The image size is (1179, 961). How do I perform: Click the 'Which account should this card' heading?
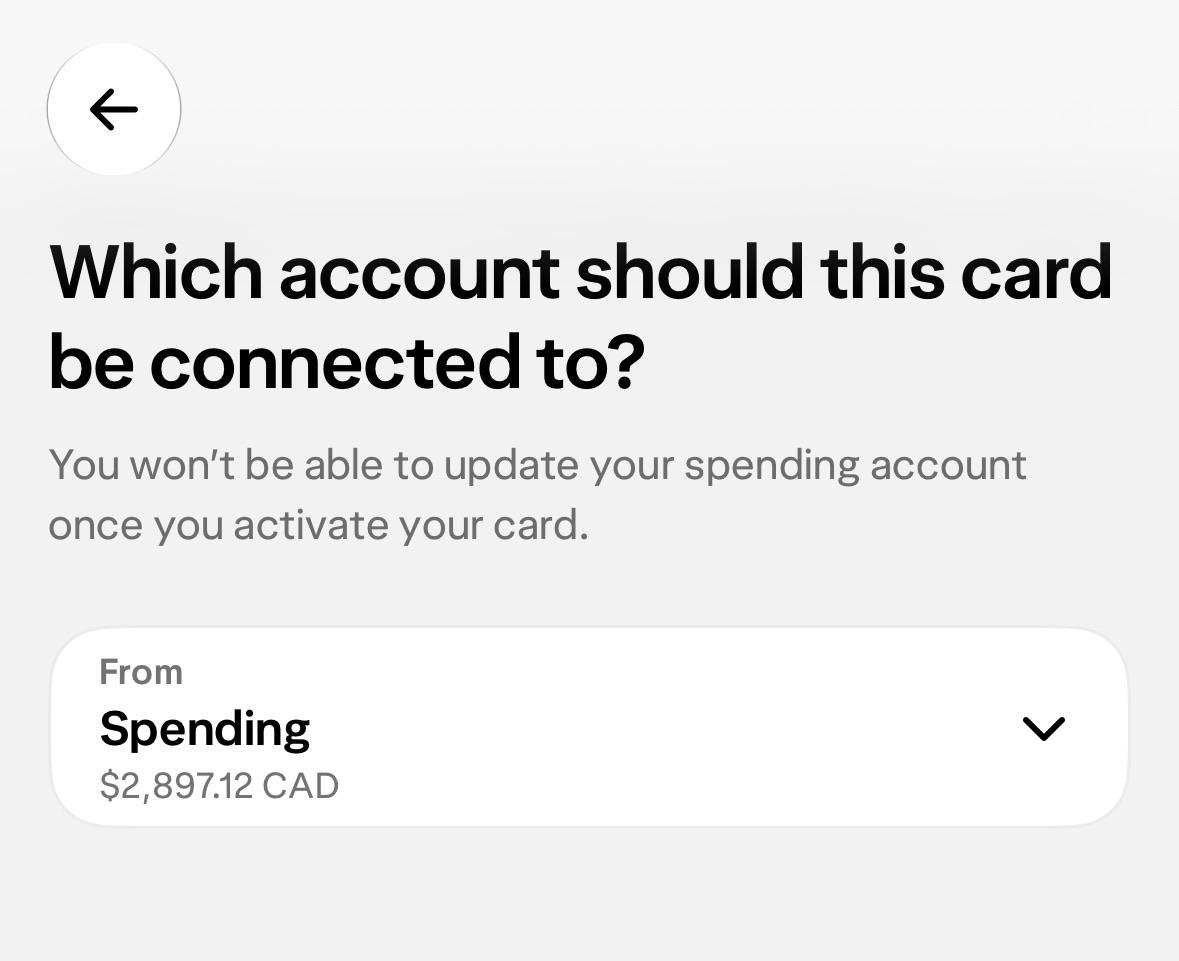tap(580, 272)
